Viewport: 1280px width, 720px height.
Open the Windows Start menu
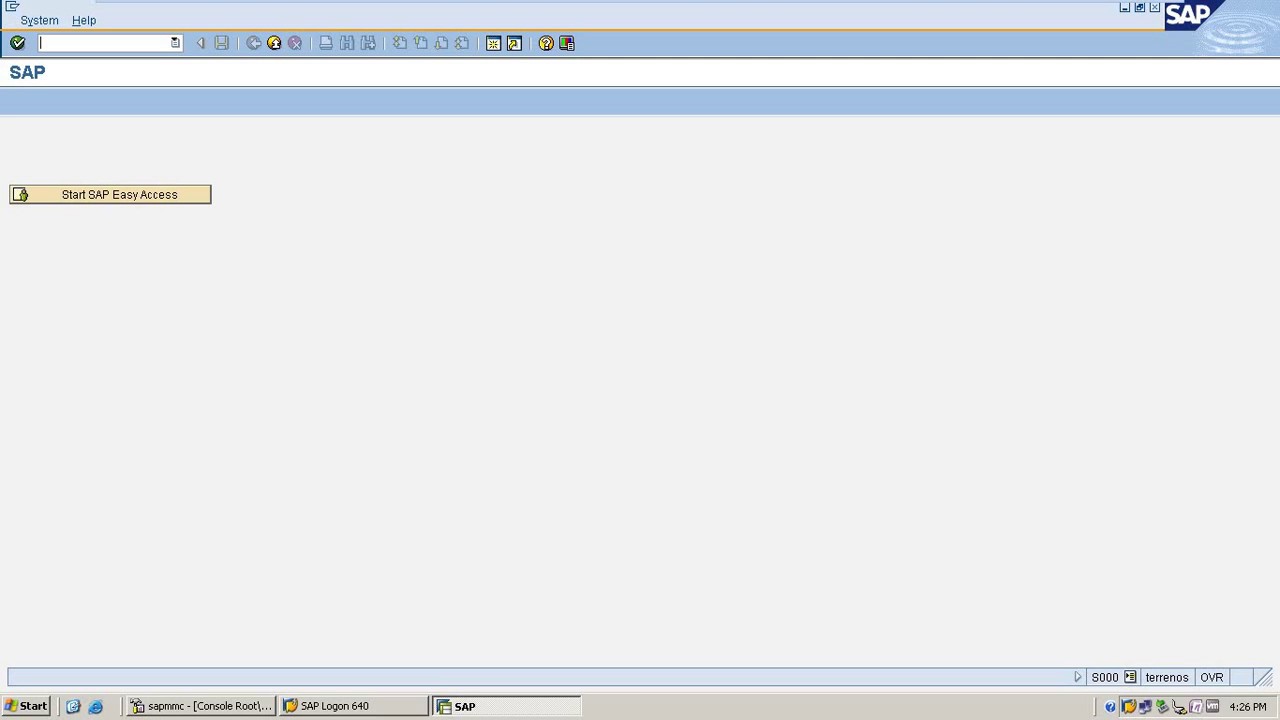pyautogui.click(x=26, y=706)
